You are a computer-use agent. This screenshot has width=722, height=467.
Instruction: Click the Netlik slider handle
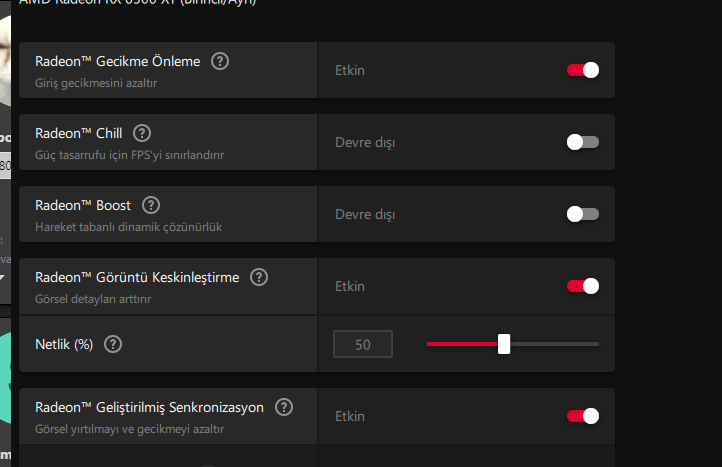[504, 344]
